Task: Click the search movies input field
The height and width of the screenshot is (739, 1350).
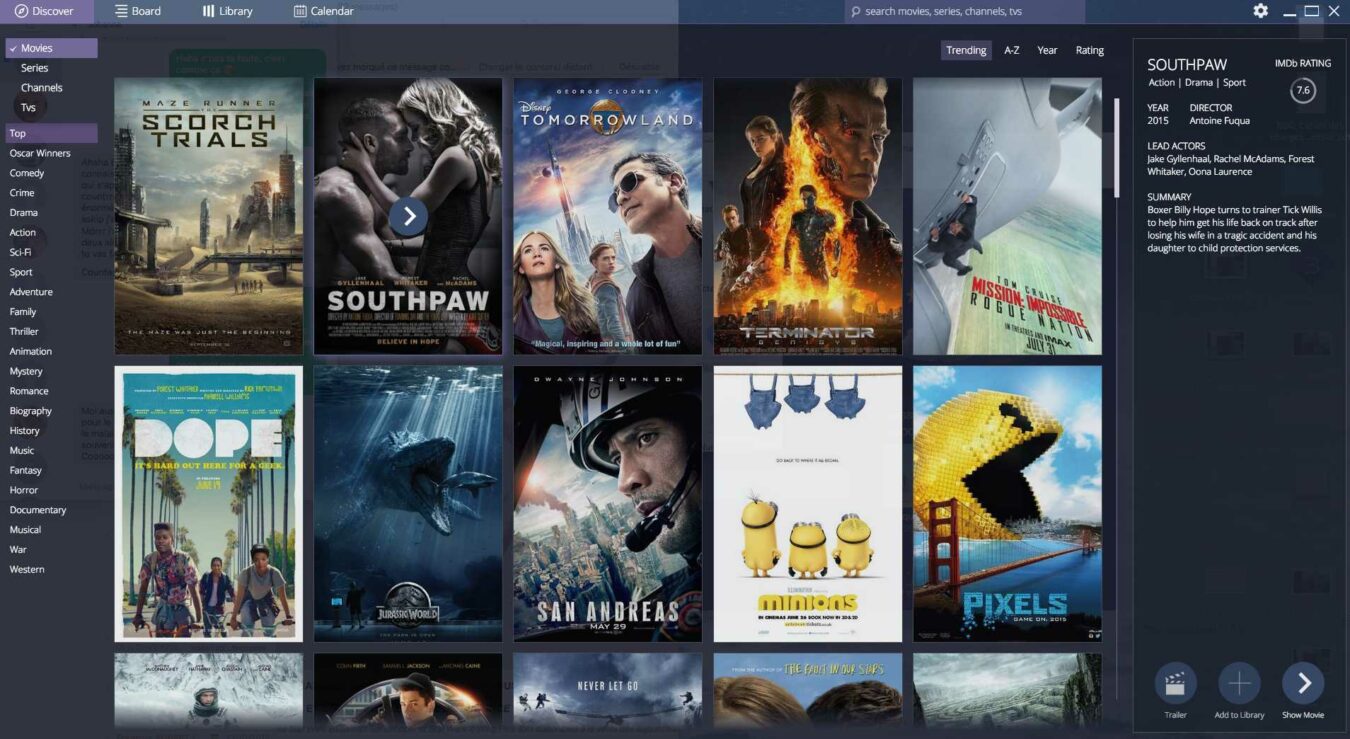Action: [964, 12]
